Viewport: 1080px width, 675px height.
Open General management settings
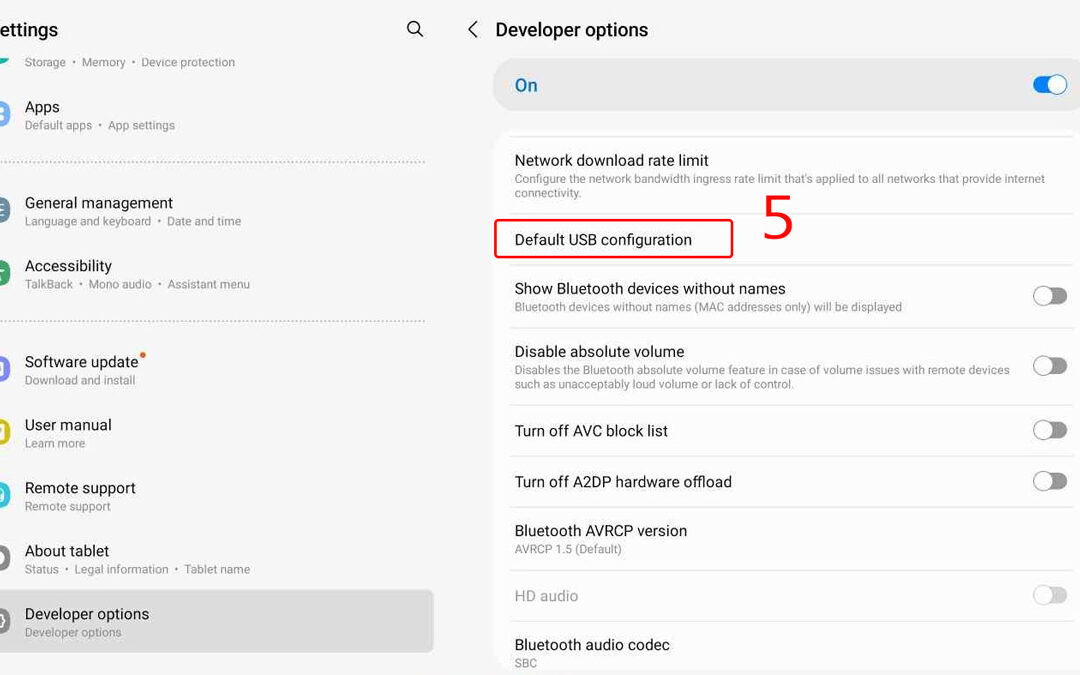[214, 211]
